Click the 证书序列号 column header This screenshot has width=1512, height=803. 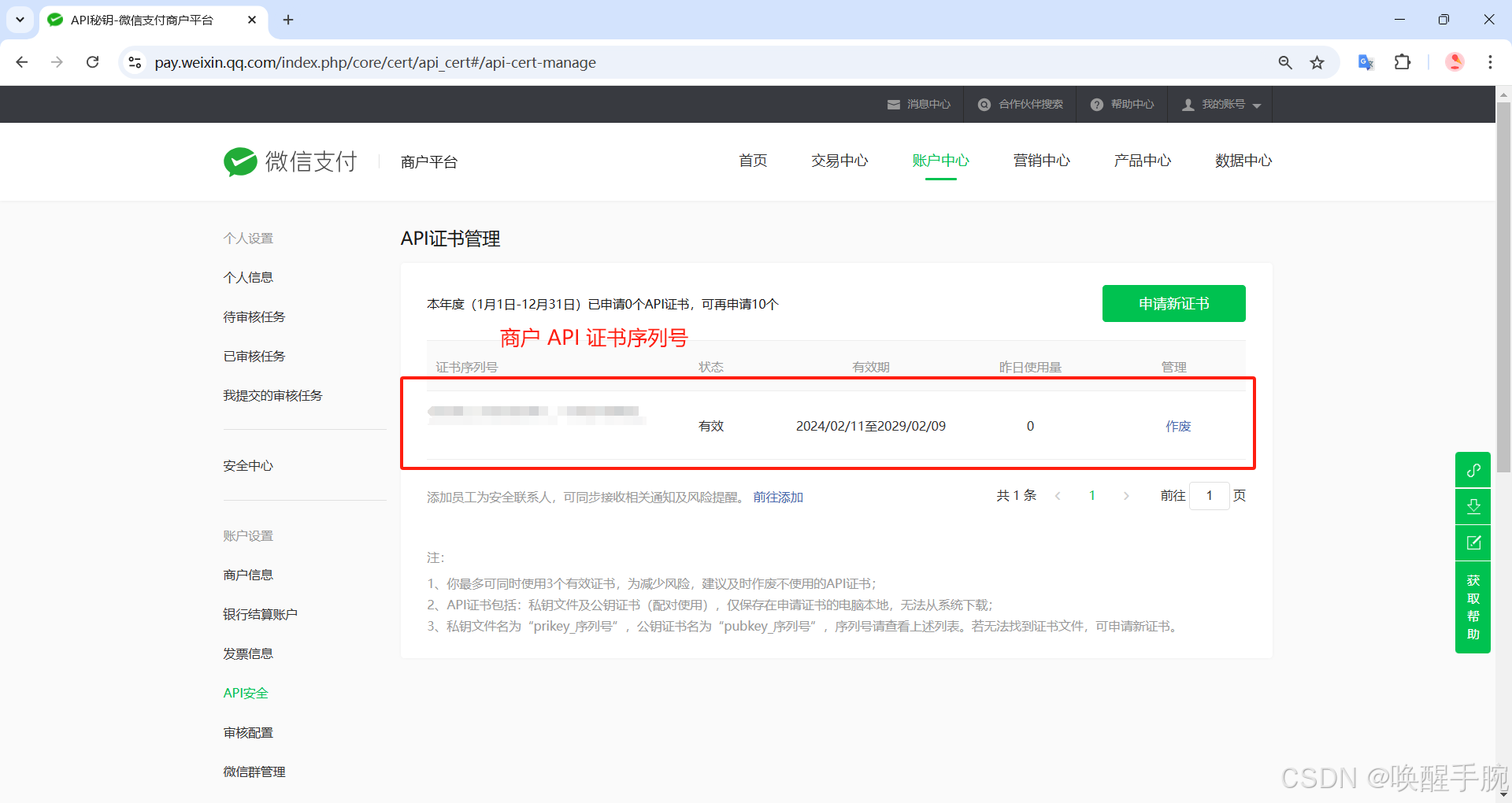[x=467, y=367]
